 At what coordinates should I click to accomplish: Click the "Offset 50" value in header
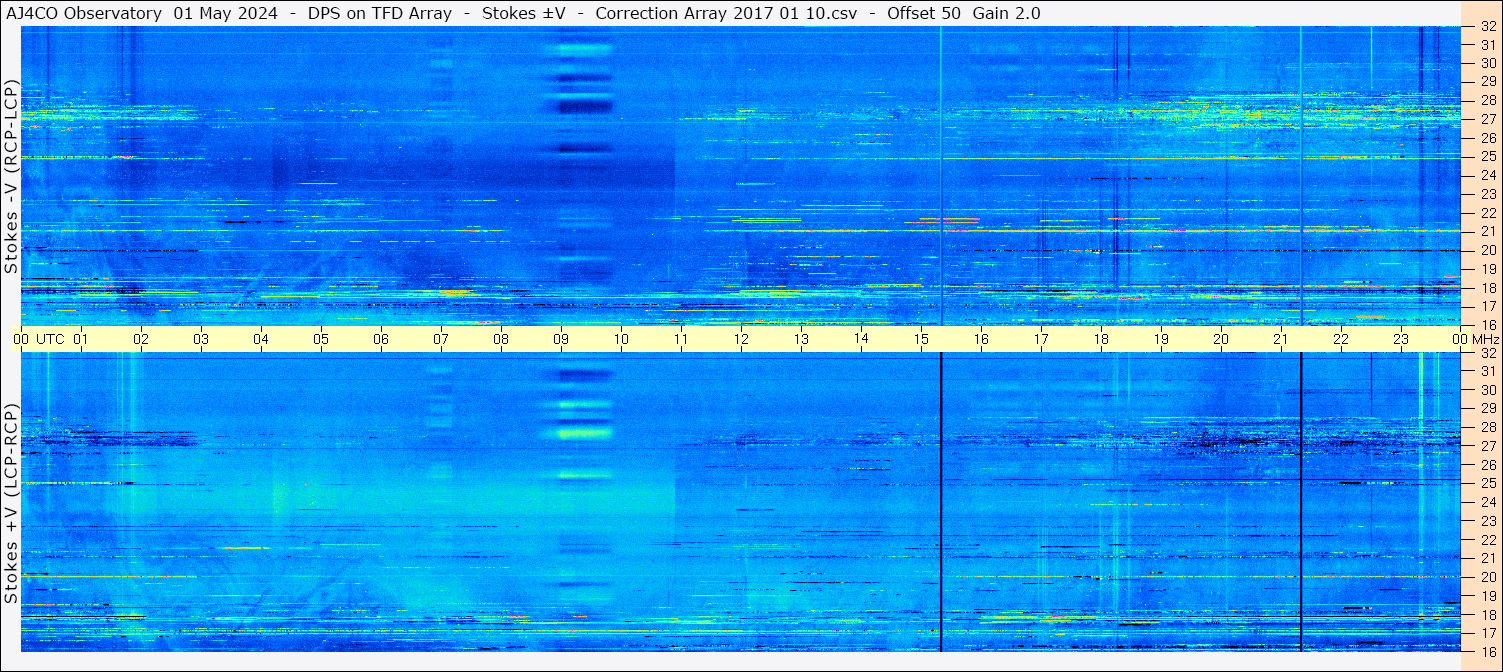click(x=925, y=14)
